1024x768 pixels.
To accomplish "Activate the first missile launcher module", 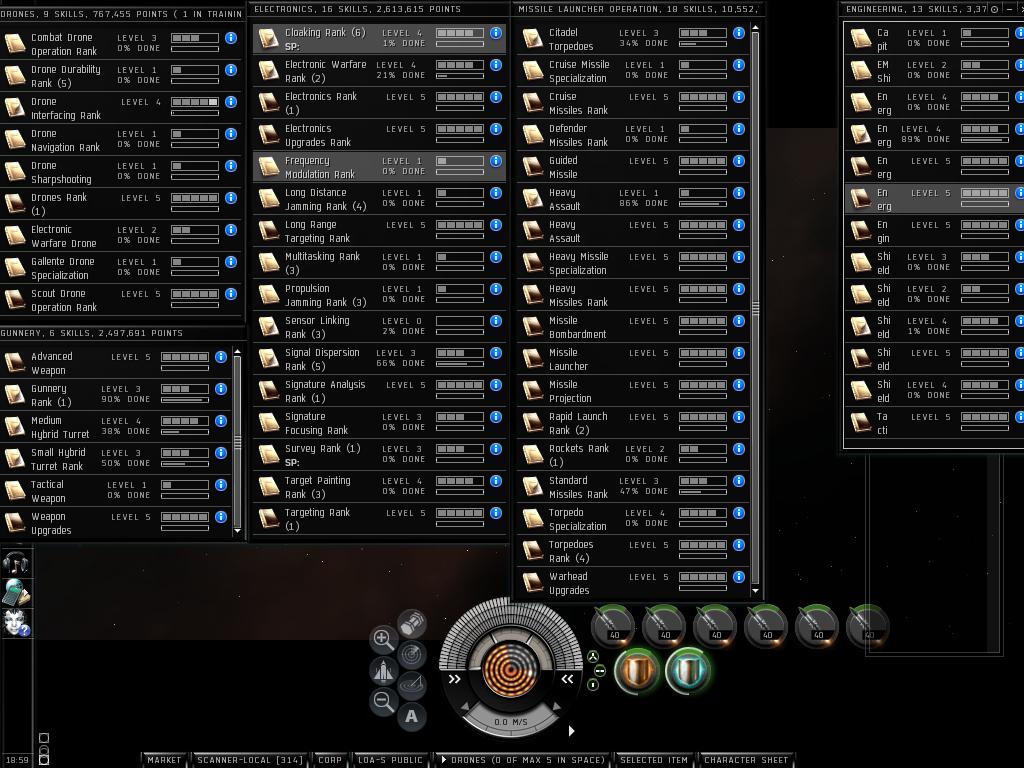I will tap(613, 626).
